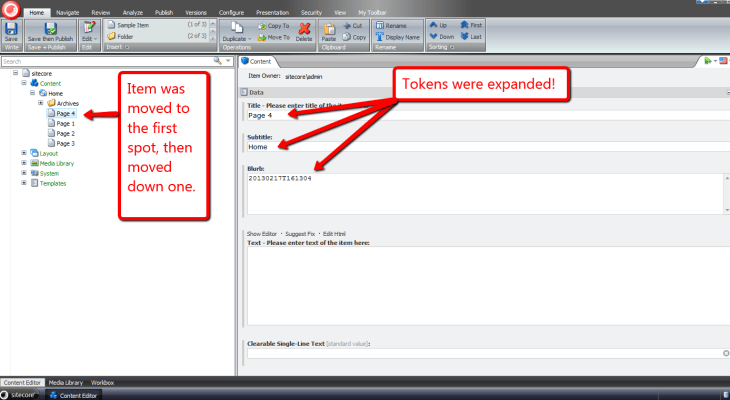Open the Analyze ribbon tab
The width and height of the screenshot is (730, 400).
tap(133, 13)
